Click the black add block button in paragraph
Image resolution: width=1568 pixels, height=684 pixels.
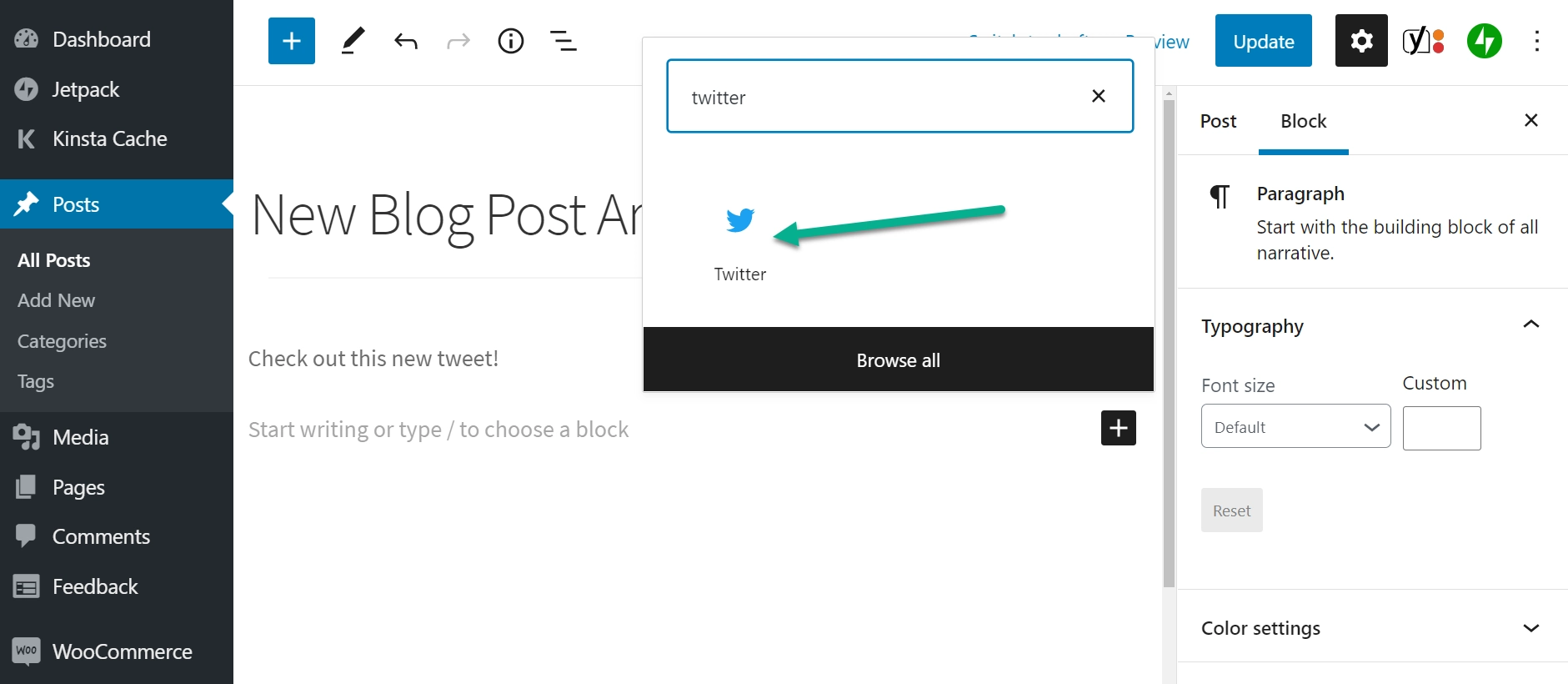[x=1119, y=428]
